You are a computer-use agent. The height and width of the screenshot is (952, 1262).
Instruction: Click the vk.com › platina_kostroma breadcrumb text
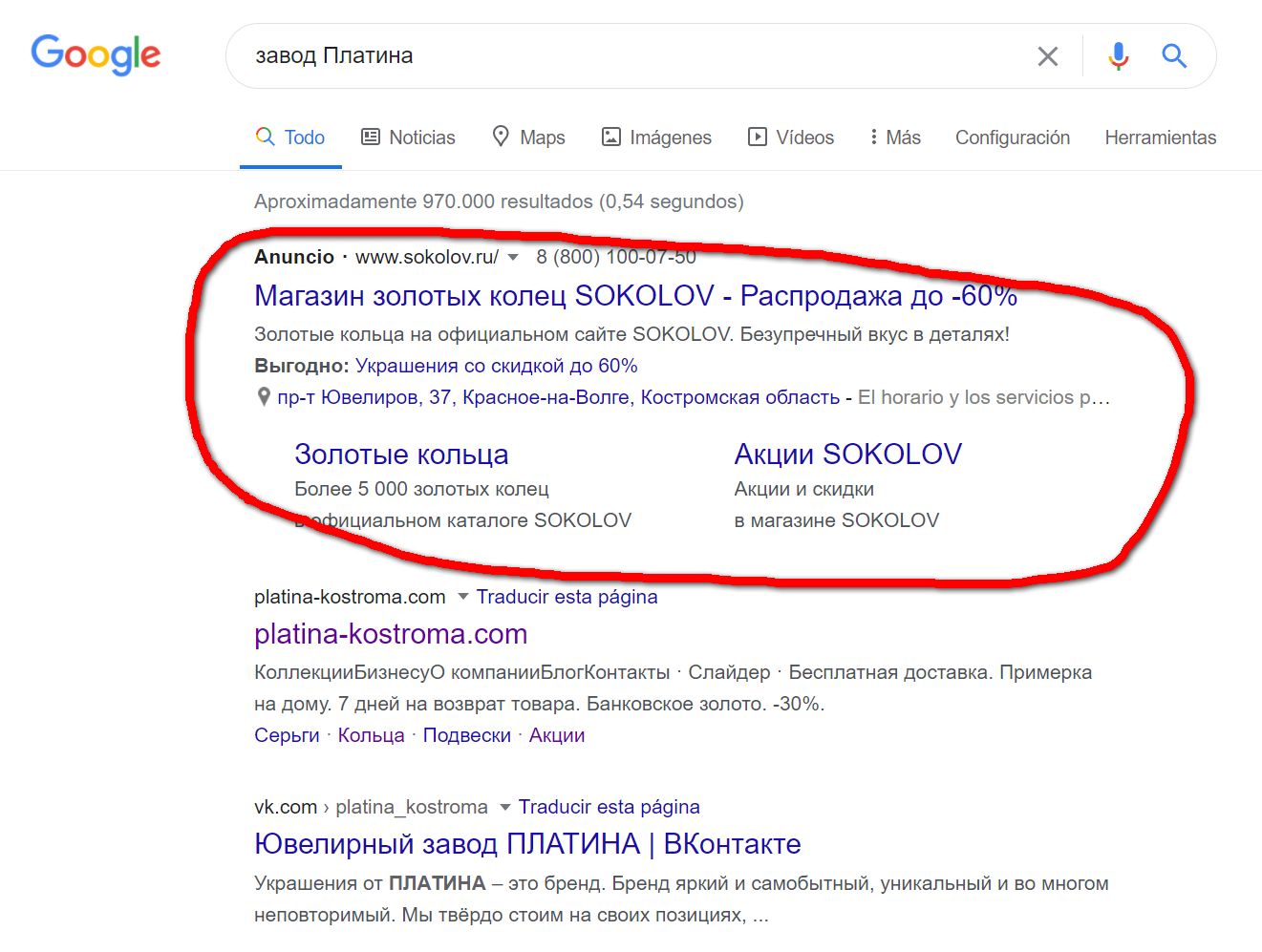point(371,807)
